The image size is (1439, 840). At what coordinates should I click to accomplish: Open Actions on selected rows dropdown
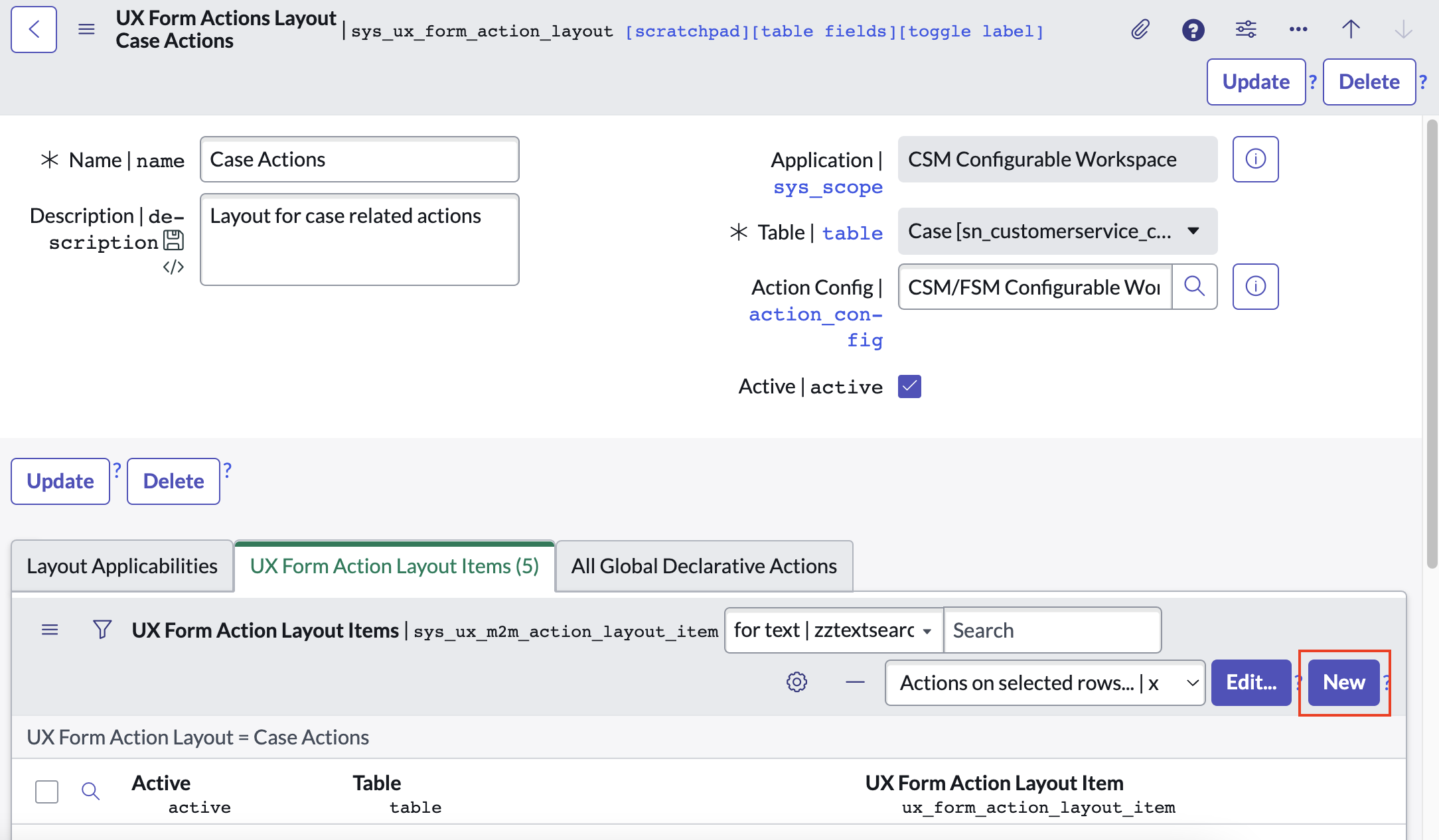(1045, 683)
